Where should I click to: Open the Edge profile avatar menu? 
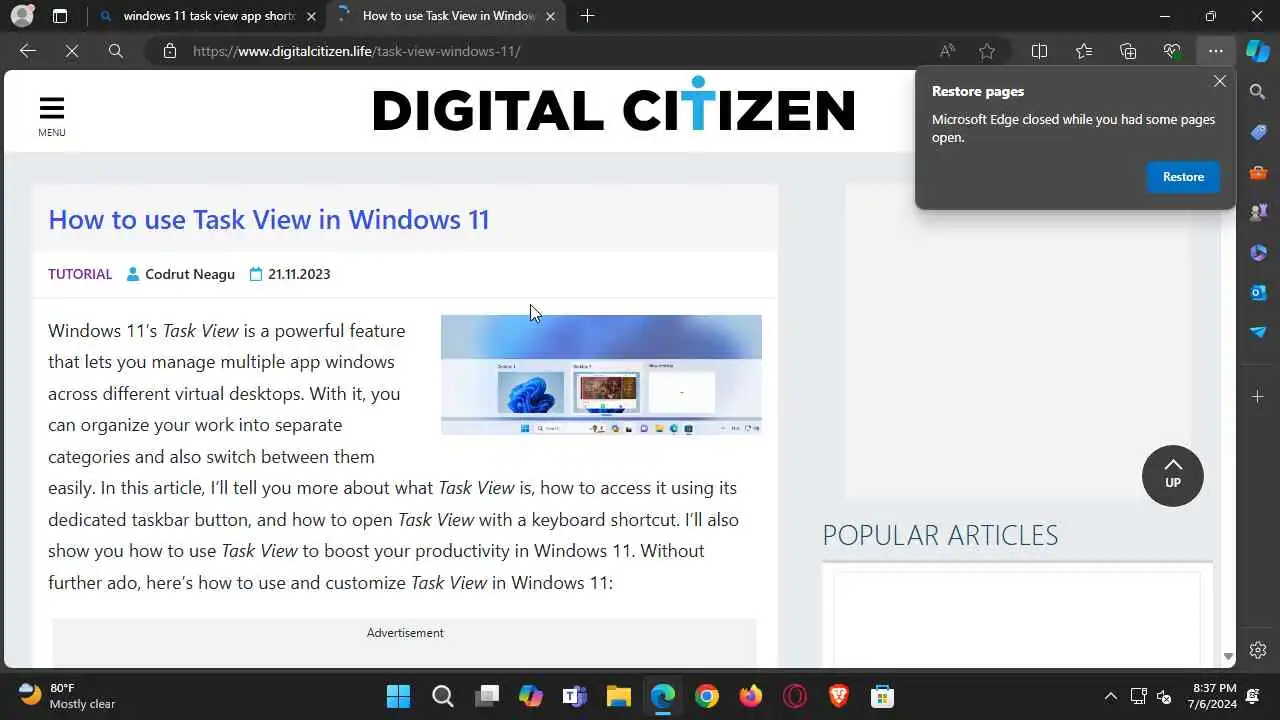[22, 16]
